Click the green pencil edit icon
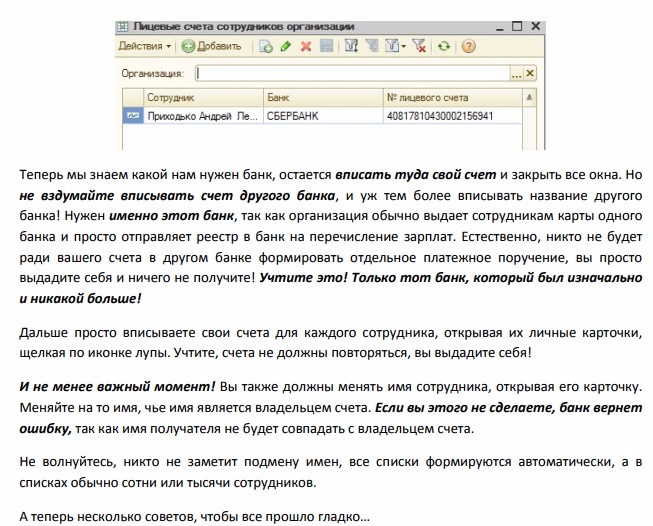The image size is (653, 526). (x=286, y=46)
